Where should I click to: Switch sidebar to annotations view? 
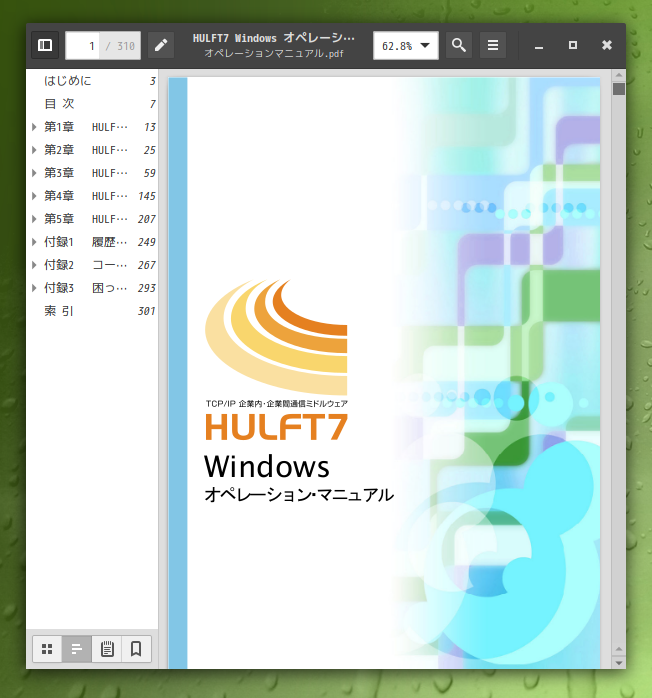tap(107, 649)
